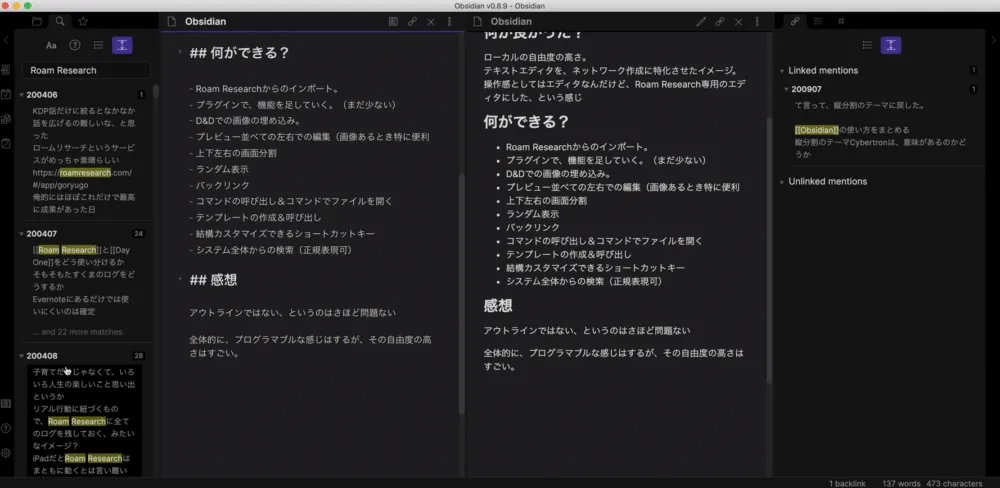
Task: Open [[Obsidian]] mention in 200907 backlink
Action: point(816,129)
